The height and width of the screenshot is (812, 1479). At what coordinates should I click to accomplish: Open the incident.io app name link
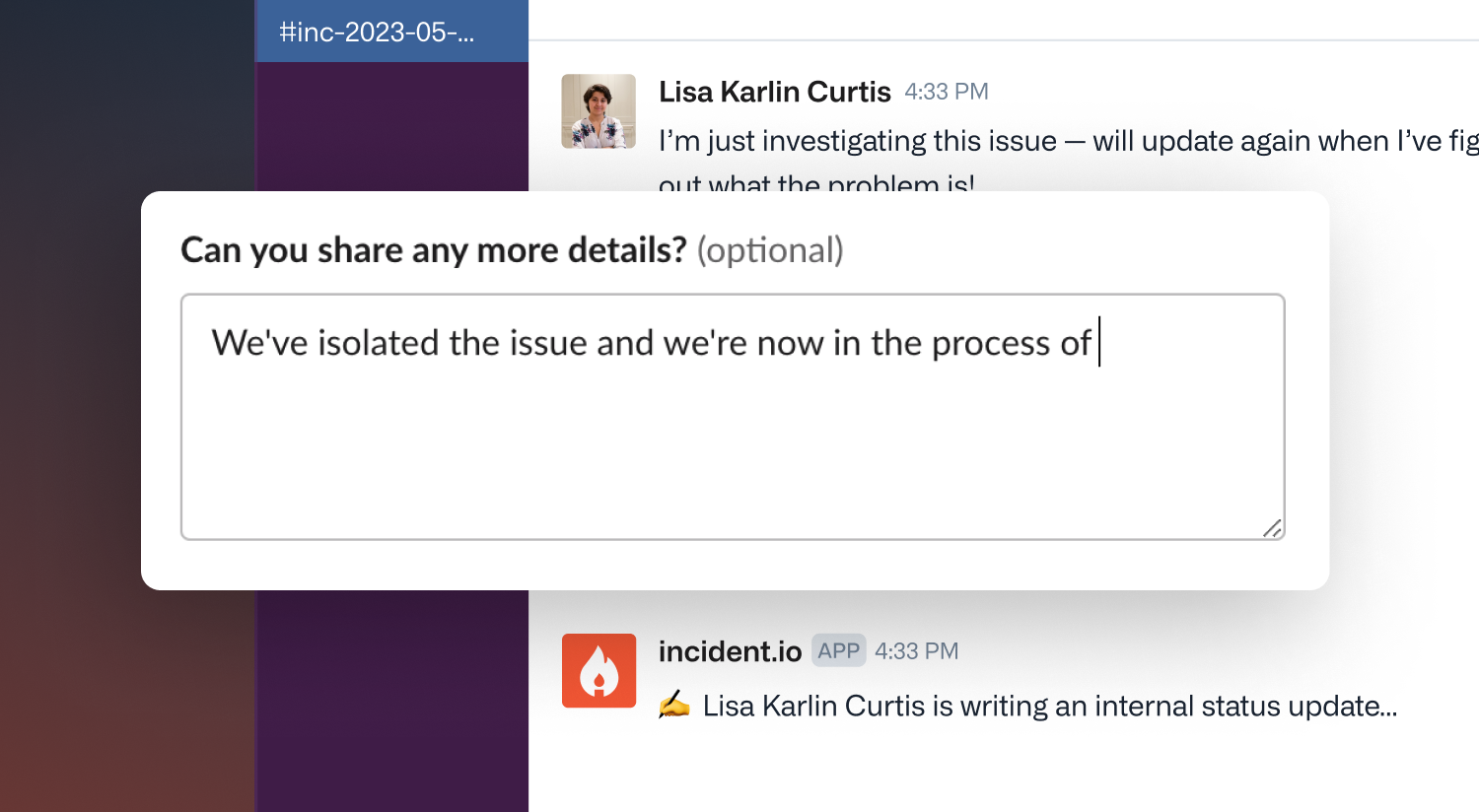730,651
